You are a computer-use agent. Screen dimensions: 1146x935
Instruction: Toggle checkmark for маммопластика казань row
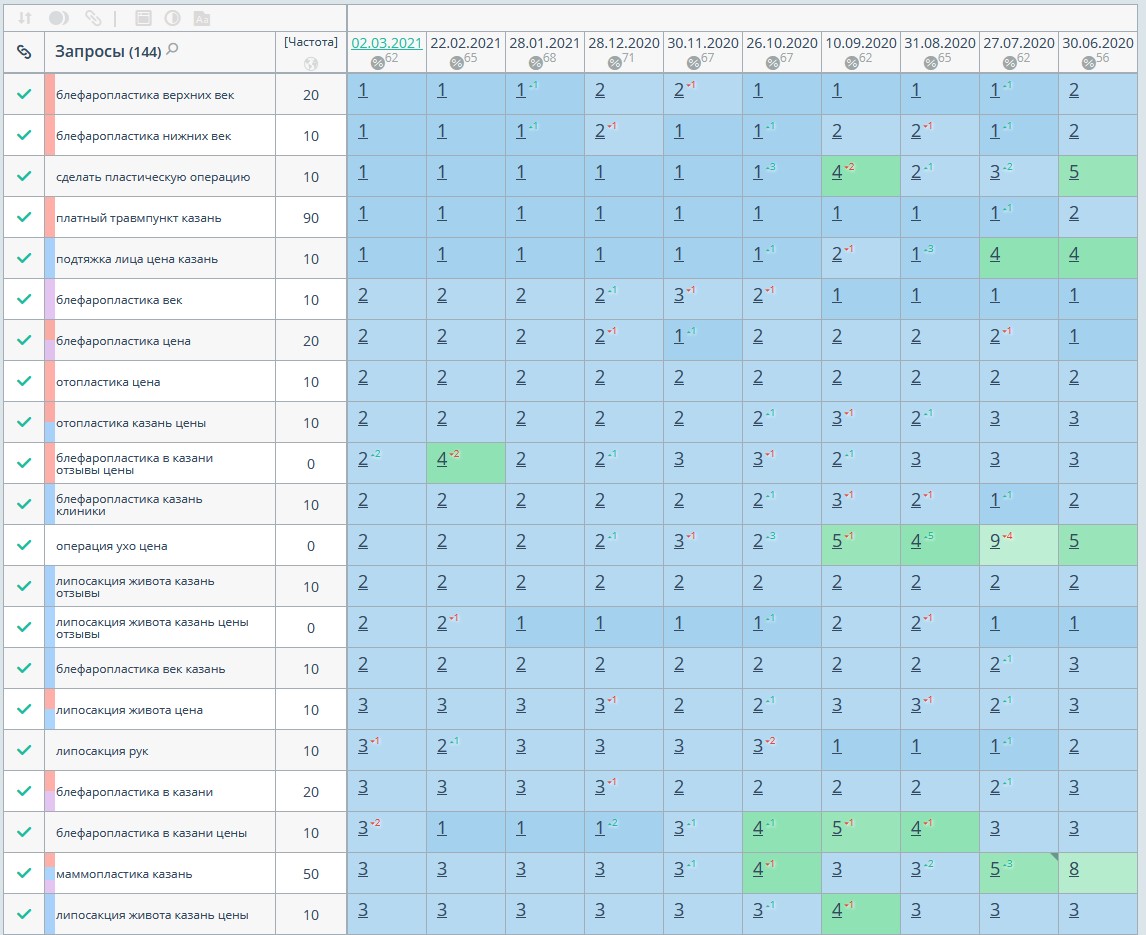24,873
